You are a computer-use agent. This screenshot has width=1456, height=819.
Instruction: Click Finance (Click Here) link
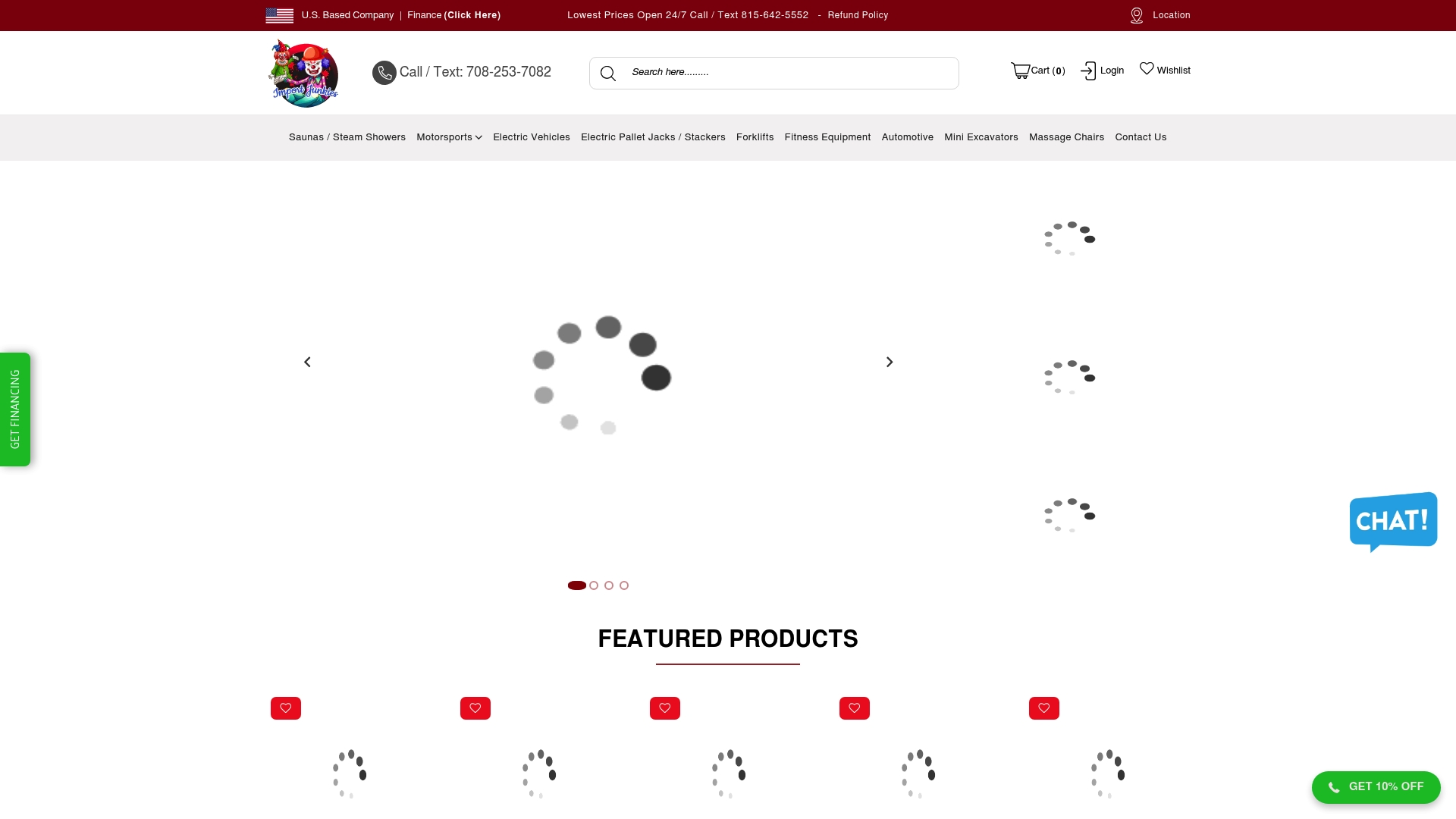coord(453,15)
